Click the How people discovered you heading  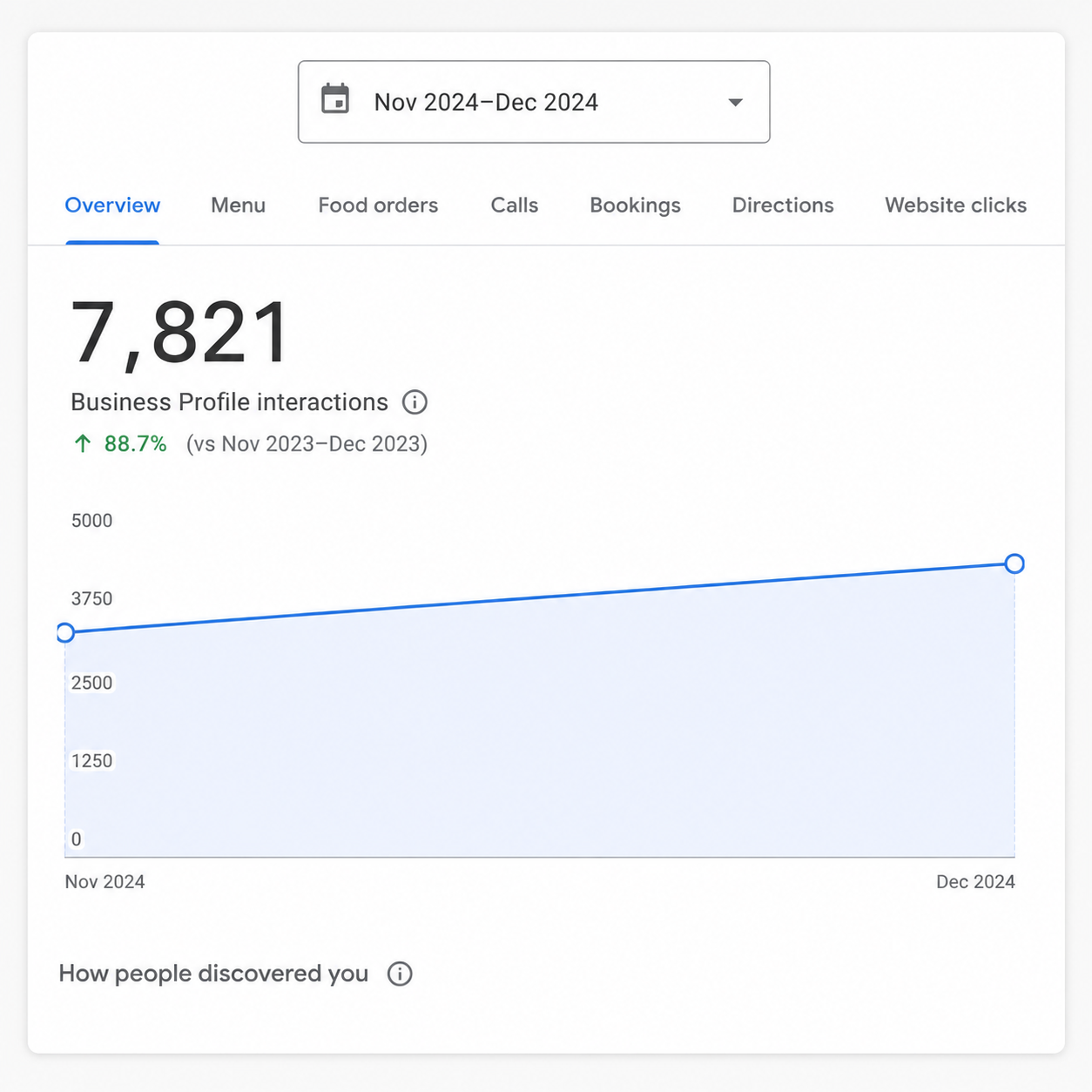pyautogui.click(x=213, y=974)
